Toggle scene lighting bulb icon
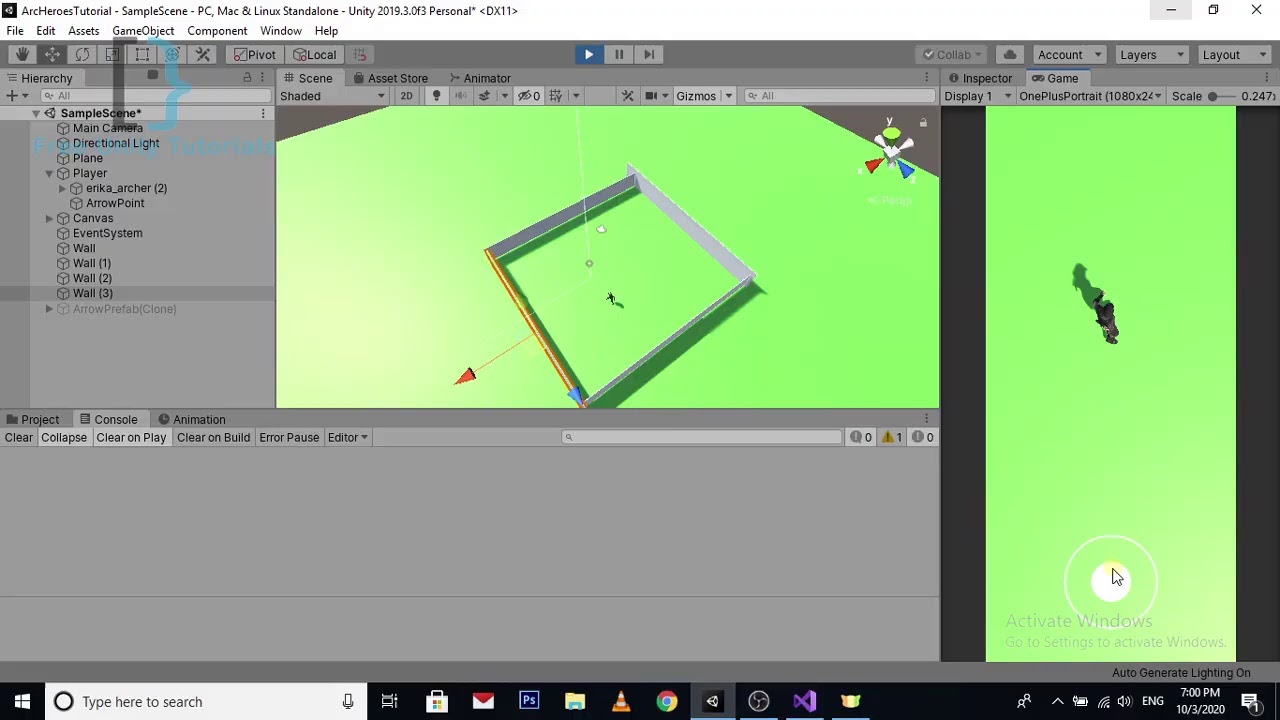 pos(436,96)
